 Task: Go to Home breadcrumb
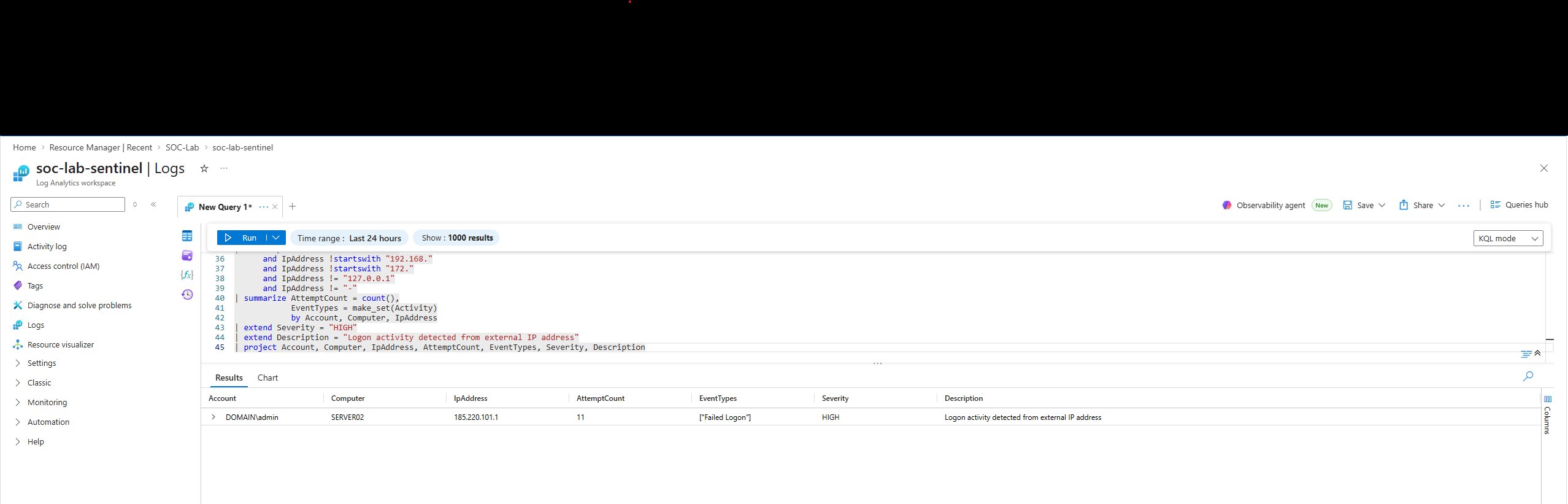coord(24,147)
